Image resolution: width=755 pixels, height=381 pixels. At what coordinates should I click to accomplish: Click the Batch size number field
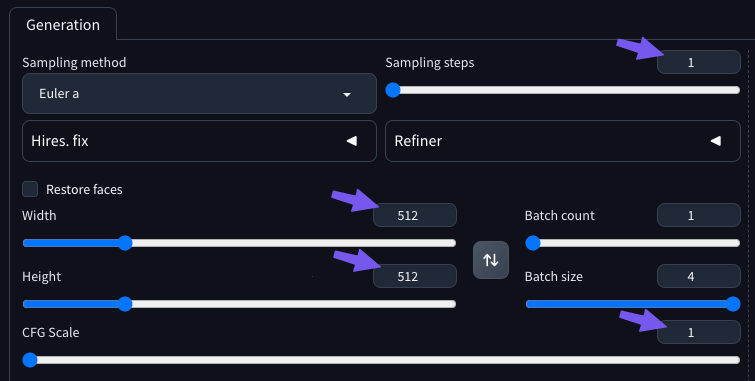tap(699, 276)
